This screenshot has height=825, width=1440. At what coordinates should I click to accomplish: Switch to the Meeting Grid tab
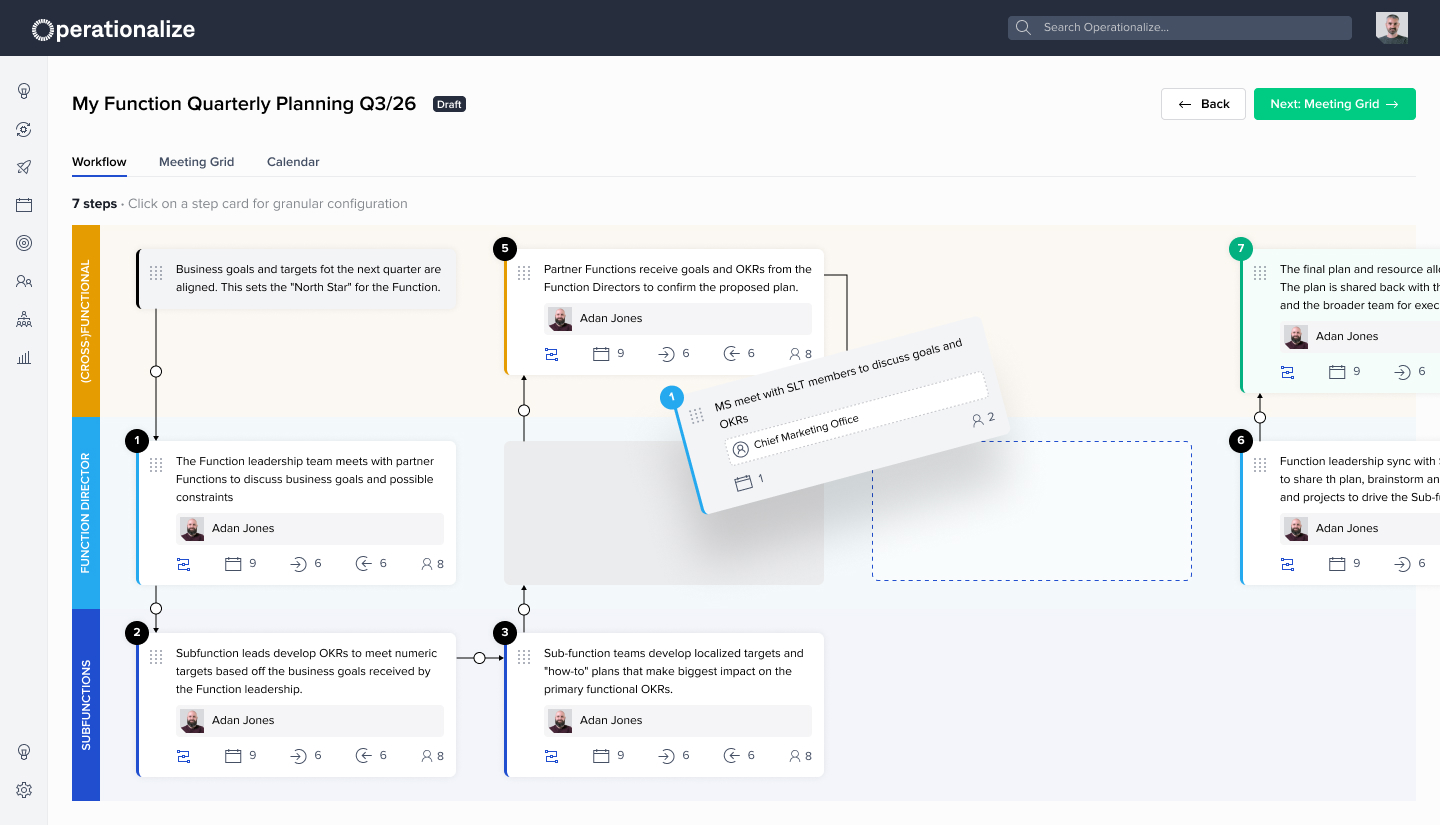point(196,162)
